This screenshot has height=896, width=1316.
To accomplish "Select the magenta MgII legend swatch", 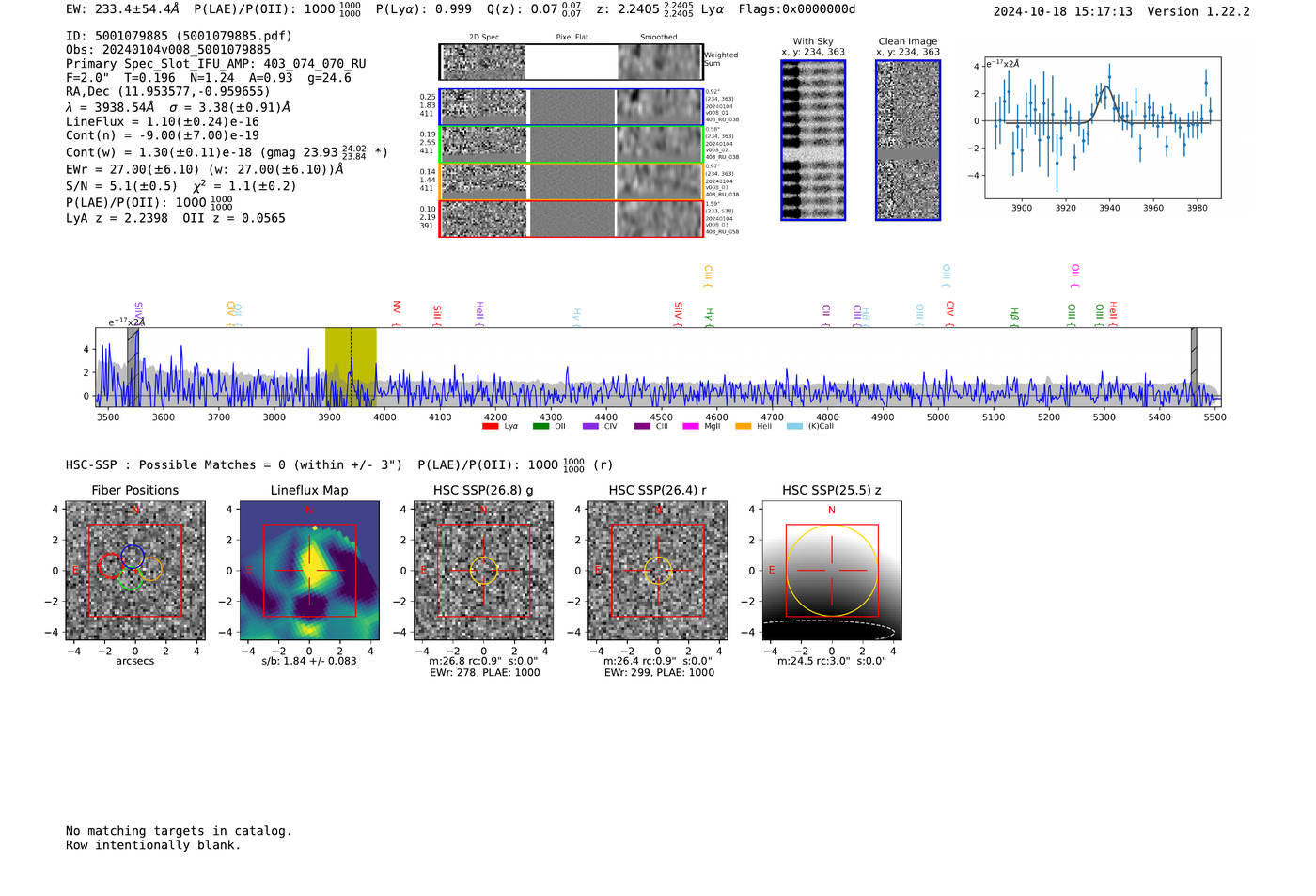I will coord(691,426).
